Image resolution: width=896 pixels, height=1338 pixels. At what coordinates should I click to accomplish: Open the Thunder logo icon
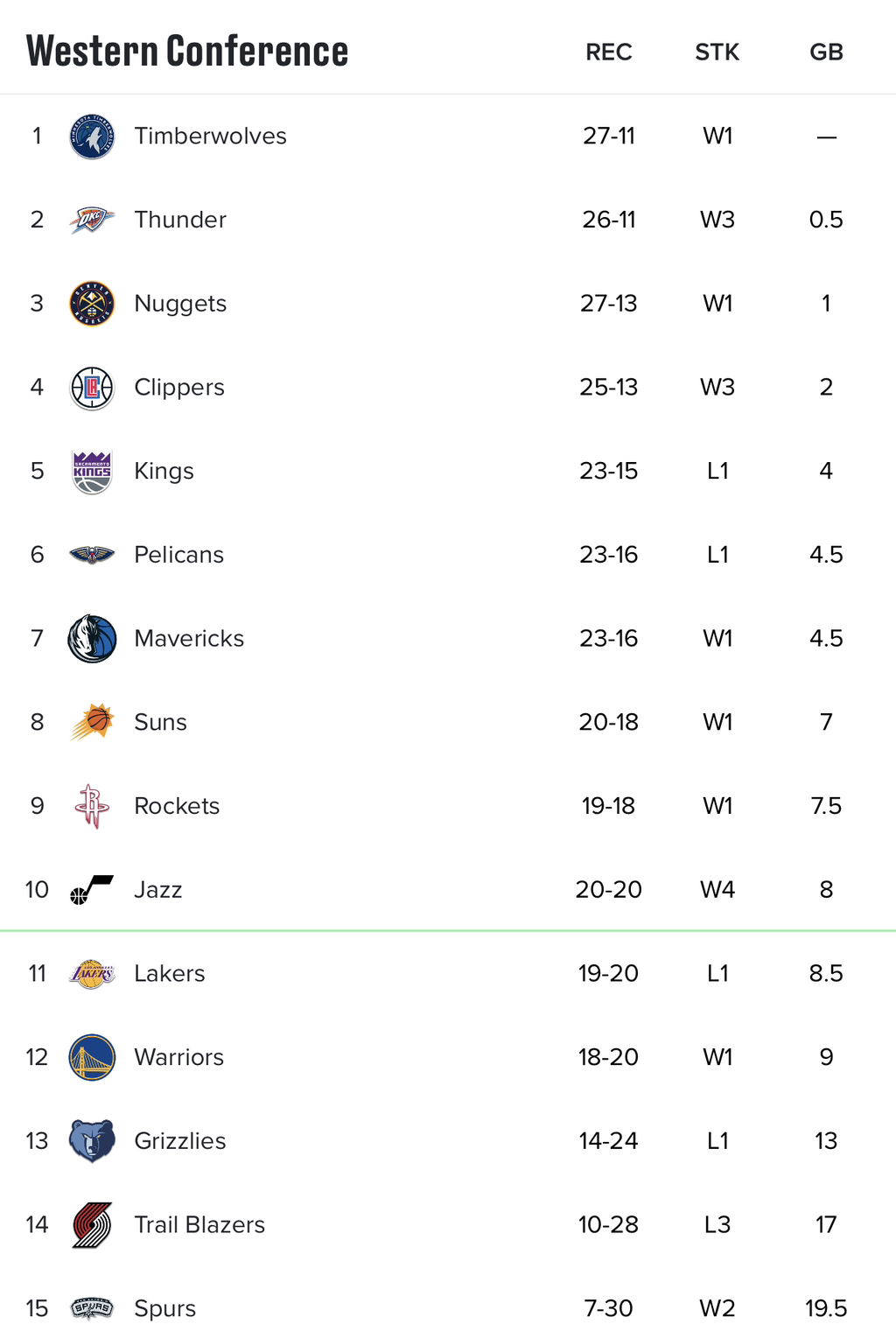92,220
